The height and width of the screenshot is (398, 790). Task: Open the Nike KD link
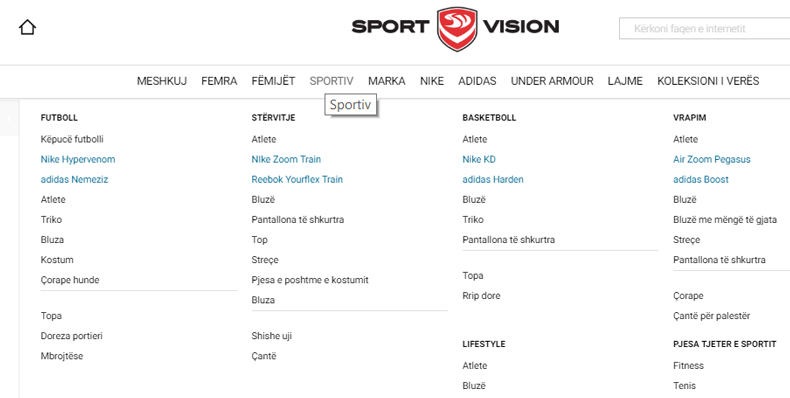pos(479,159)
